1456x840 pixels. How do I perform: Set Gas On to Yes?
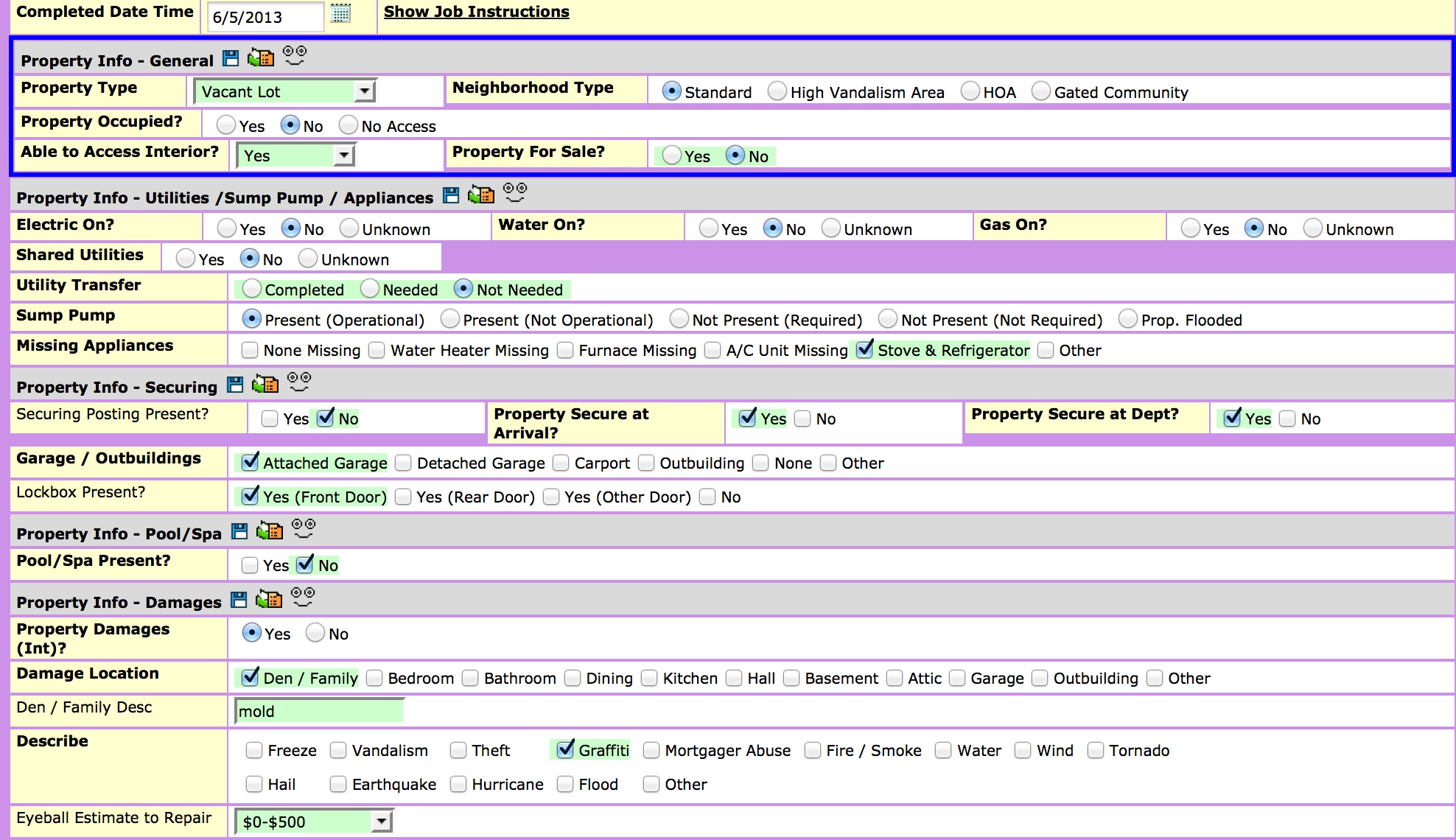(1190, 228)
